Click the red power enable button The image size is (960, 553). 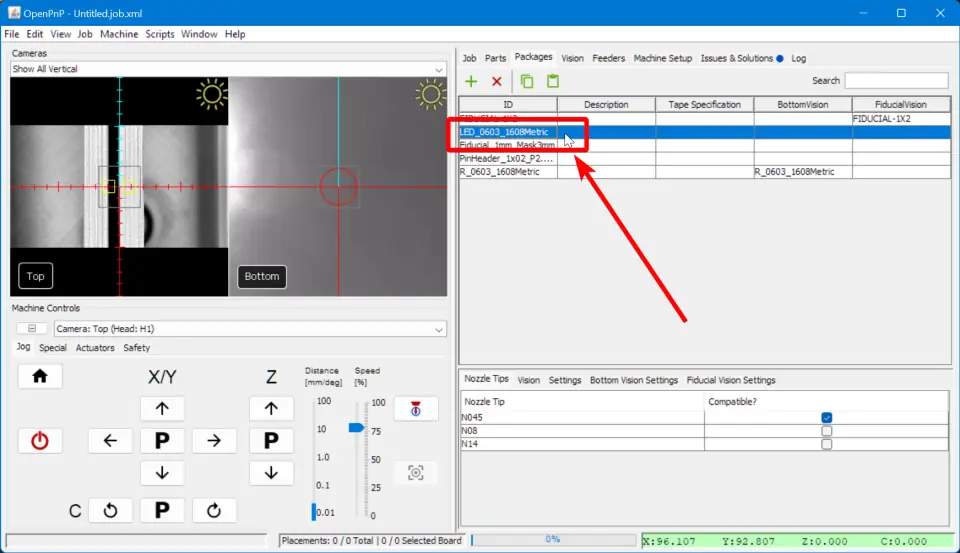point(40,440)
